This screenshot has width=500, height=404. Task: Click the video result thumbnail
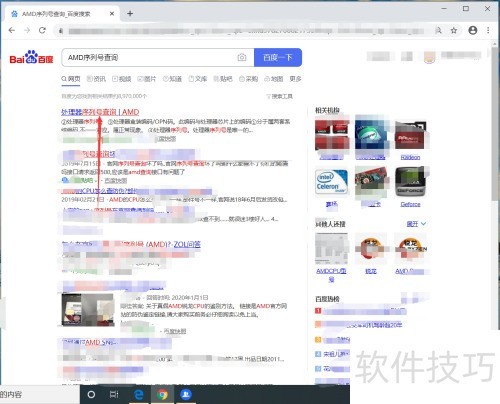[x=88, y=310]
